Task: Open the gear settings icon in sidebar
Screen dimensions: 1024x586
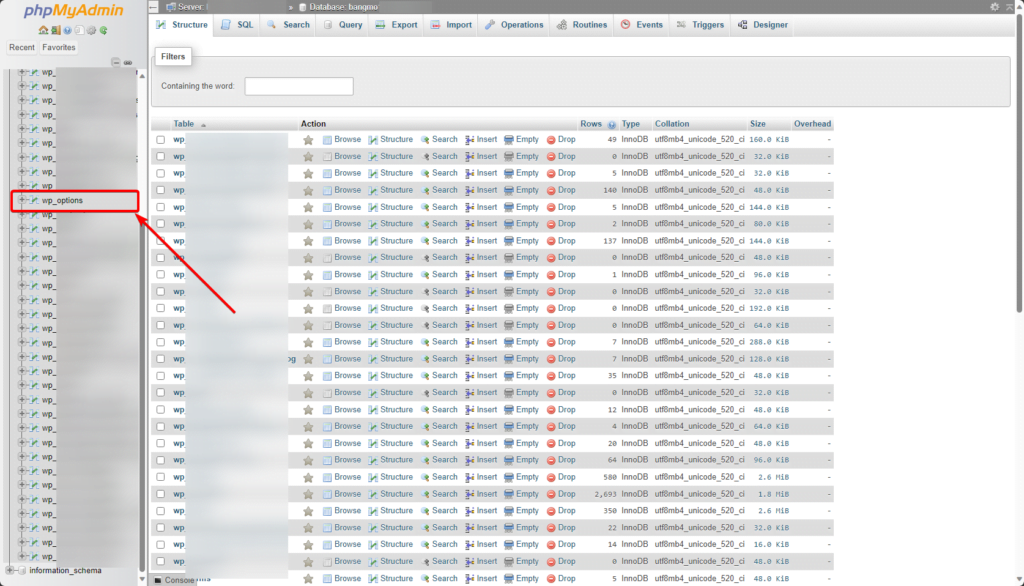Action: pos(91,30)
